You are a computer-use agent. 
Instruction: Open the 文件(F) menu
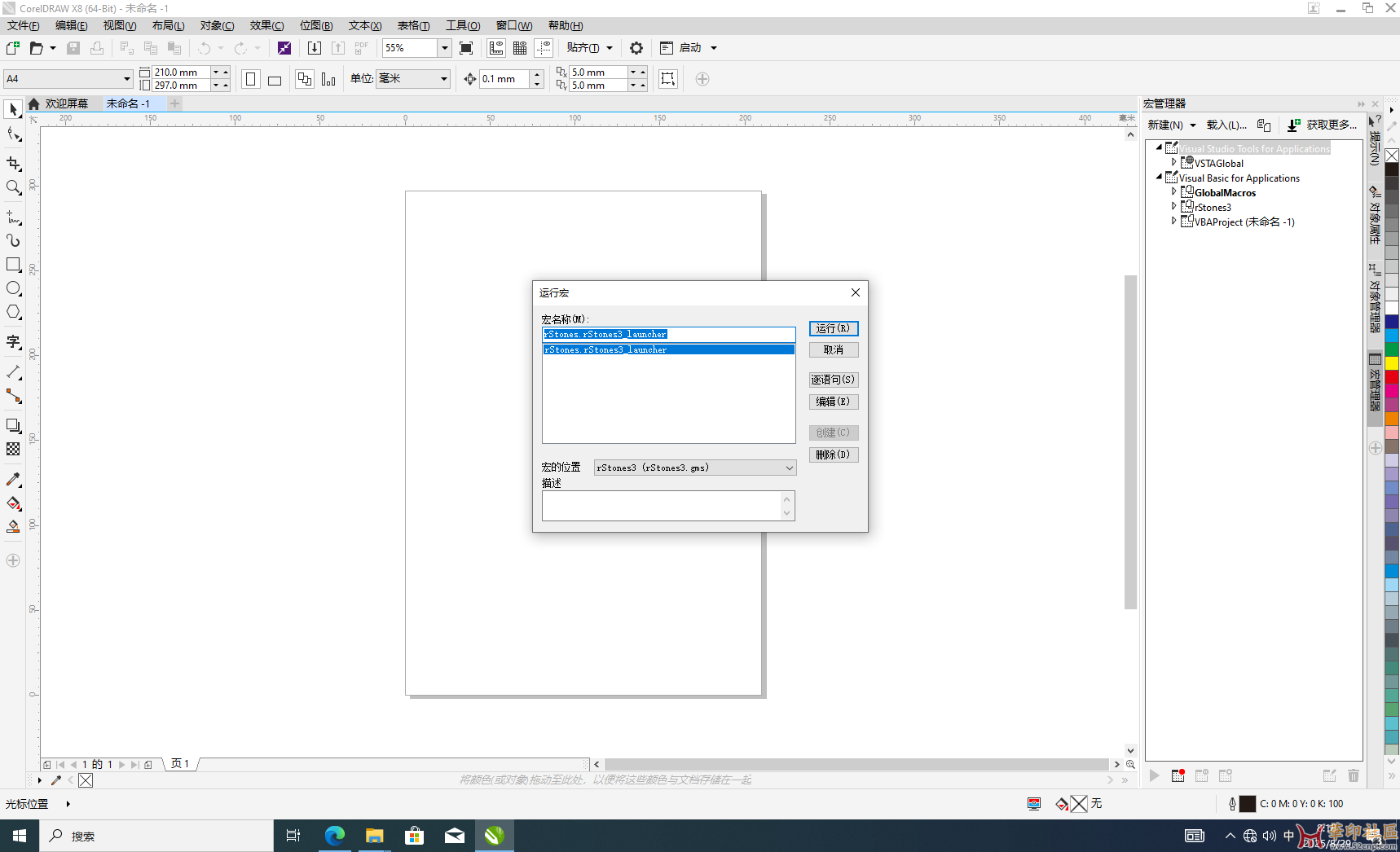click(x=24, y=25)
